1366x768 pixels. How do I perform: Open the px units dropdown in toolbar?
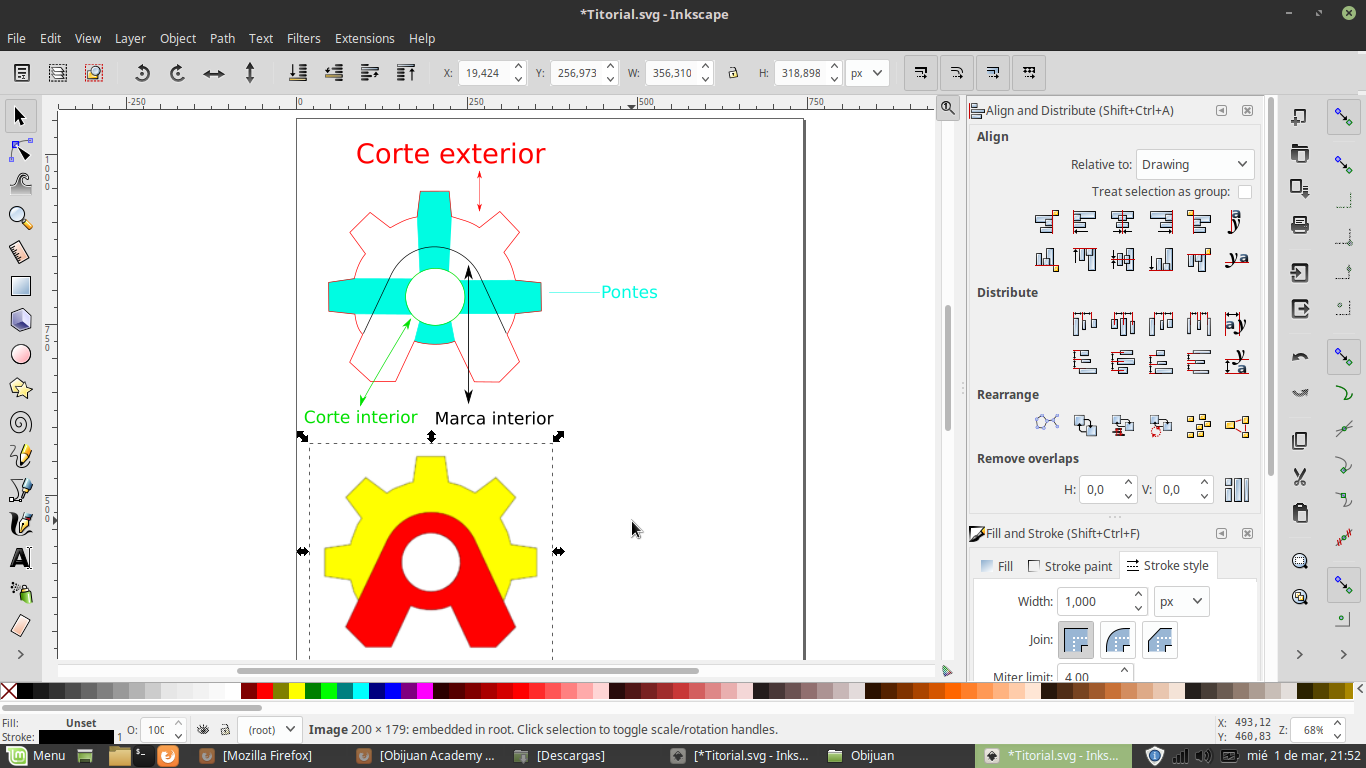click(866, 73)
